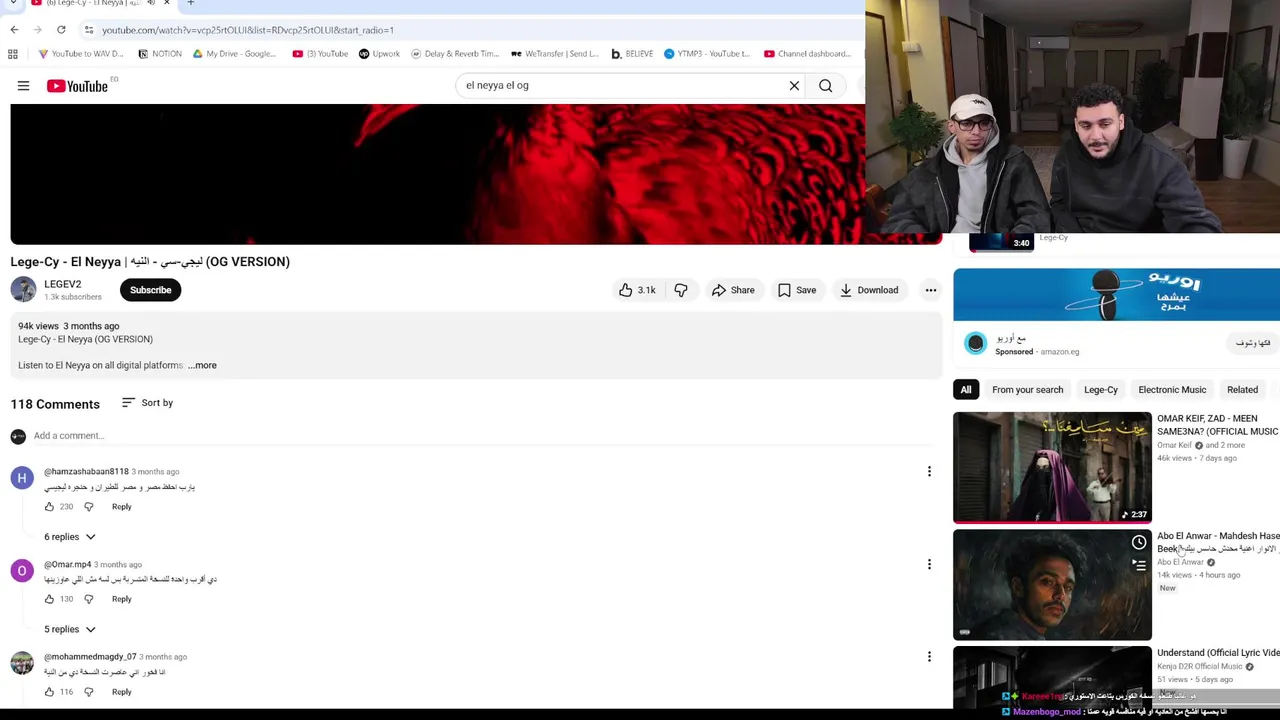The width and height of the screenshot is (1280, 720).
Task: Open the @mohammedmagdy_07 username link
Action: (x=90, y=657)
